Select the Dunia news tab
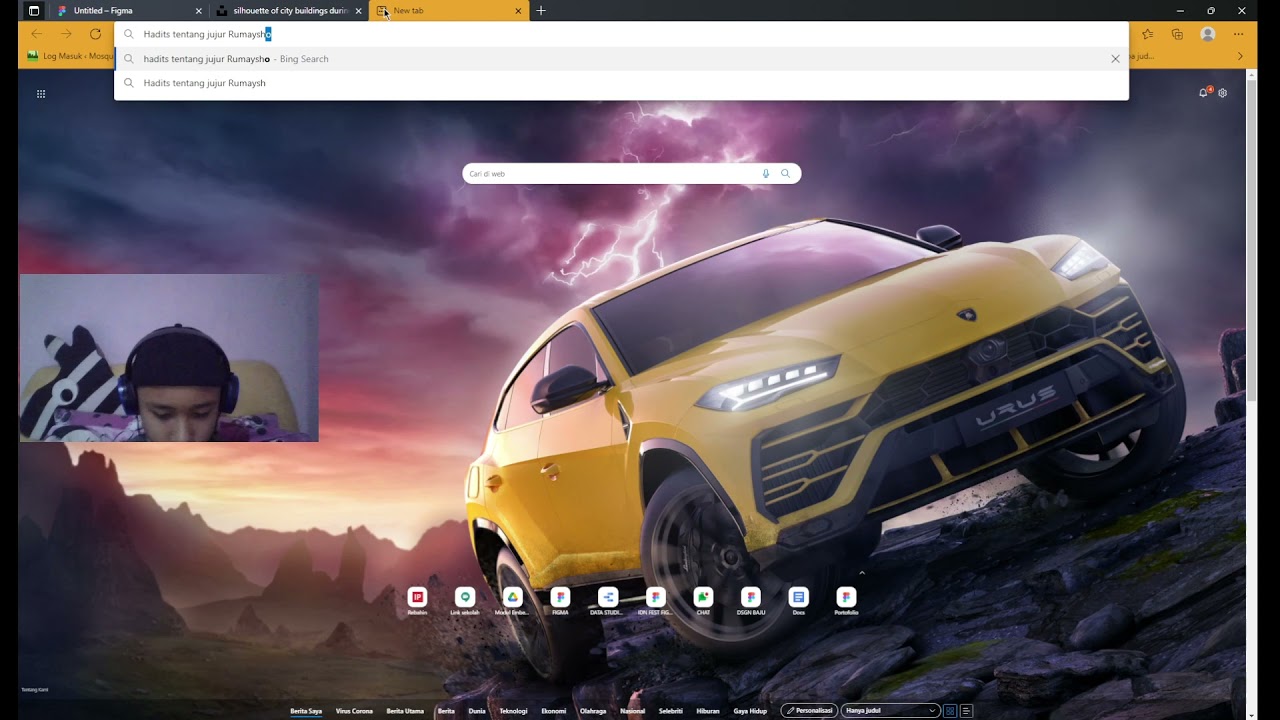 [x=477, y=711]
